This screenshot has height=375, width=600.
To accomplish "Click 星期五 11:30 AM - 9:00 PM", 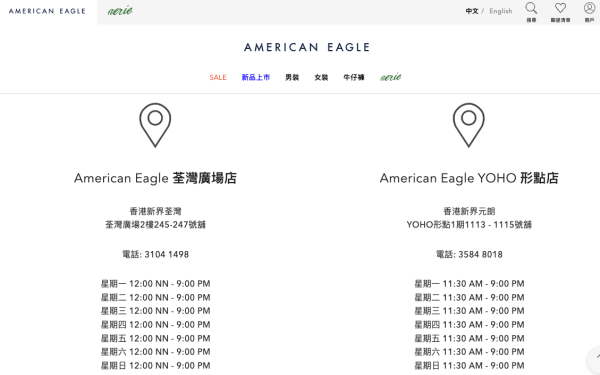I will click(469, 338).
